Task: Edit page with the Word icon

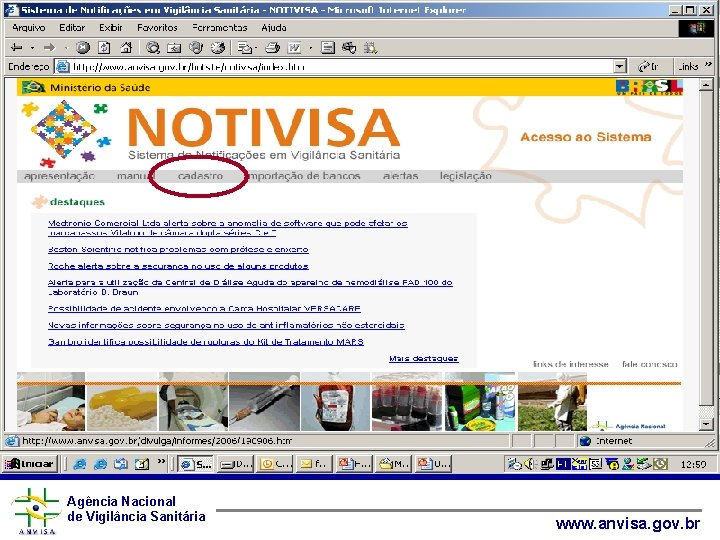Action: click(294, 47)
